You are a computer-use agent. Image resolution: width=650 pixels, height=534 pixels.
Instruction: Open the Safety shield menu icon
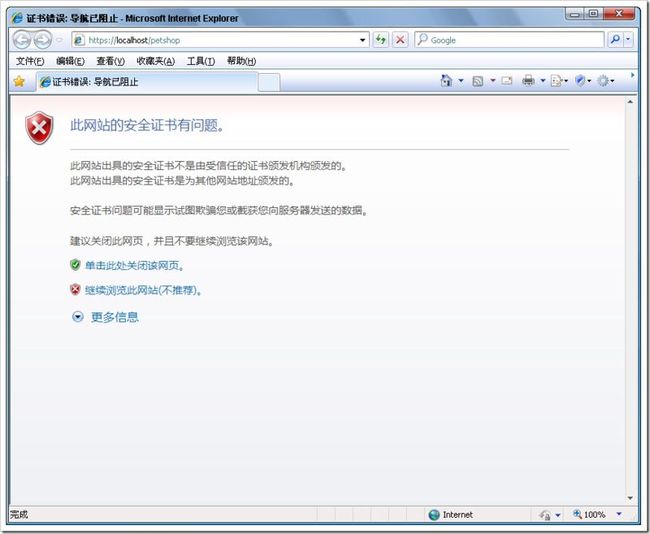click(582, 81)
